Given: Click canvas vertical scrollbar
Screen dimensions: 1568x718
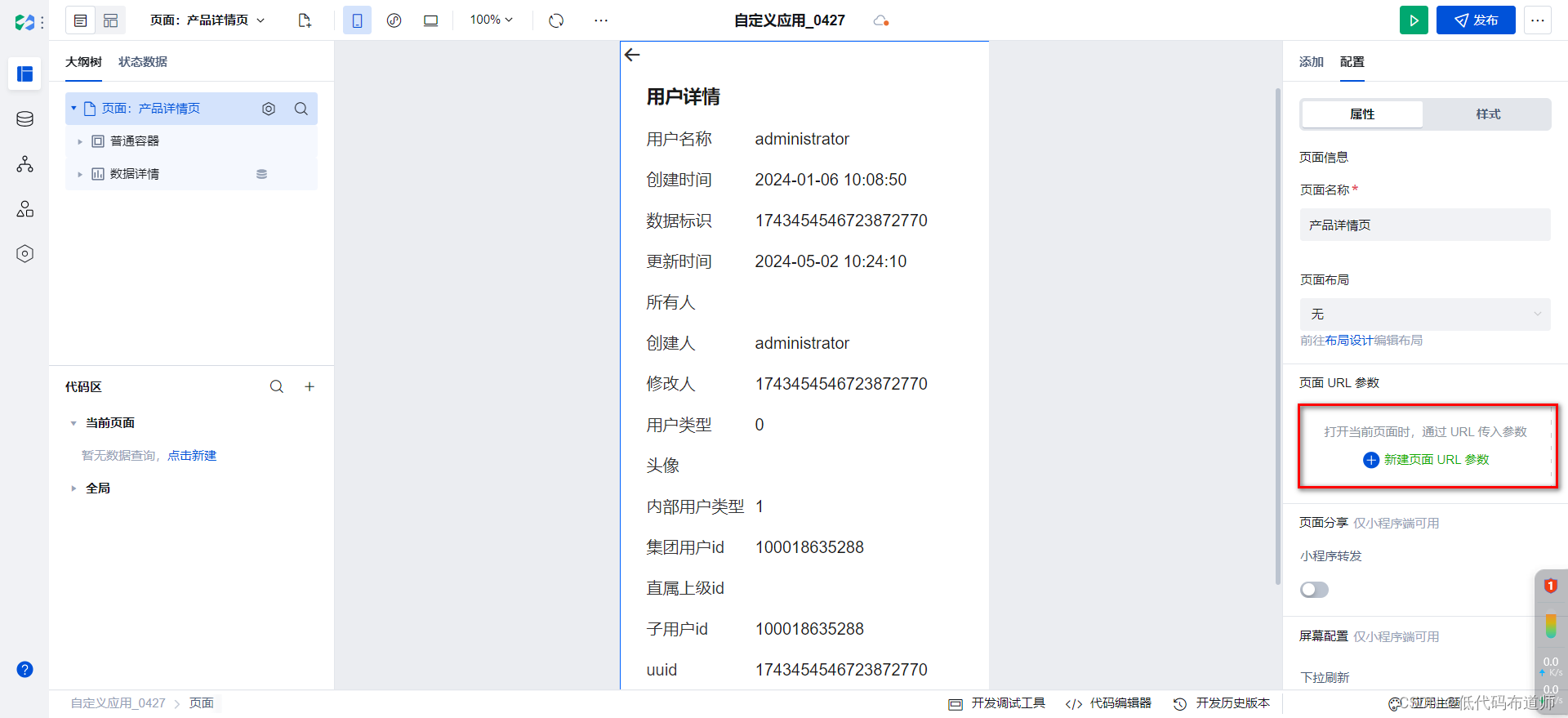Looking at the screenshot, I should pyautogui.click(x=1278, y=337).
